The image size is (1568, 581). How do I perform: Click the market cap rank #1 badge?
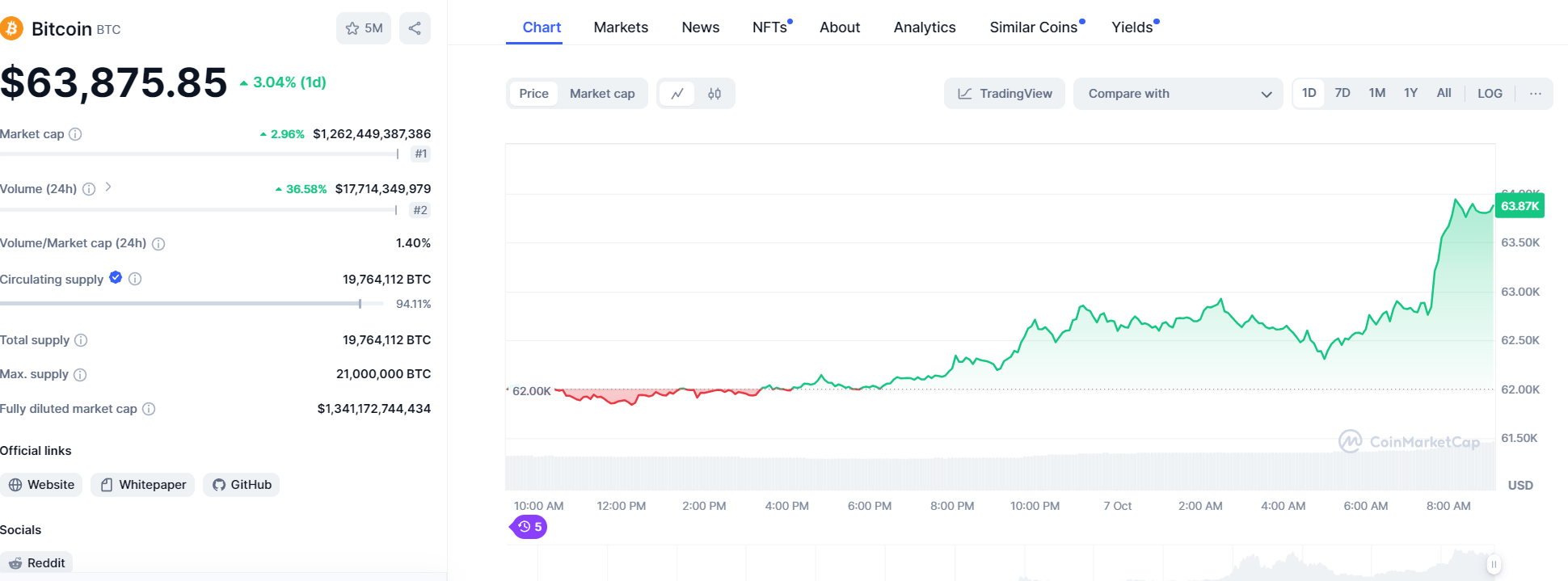tap(420, 154)
